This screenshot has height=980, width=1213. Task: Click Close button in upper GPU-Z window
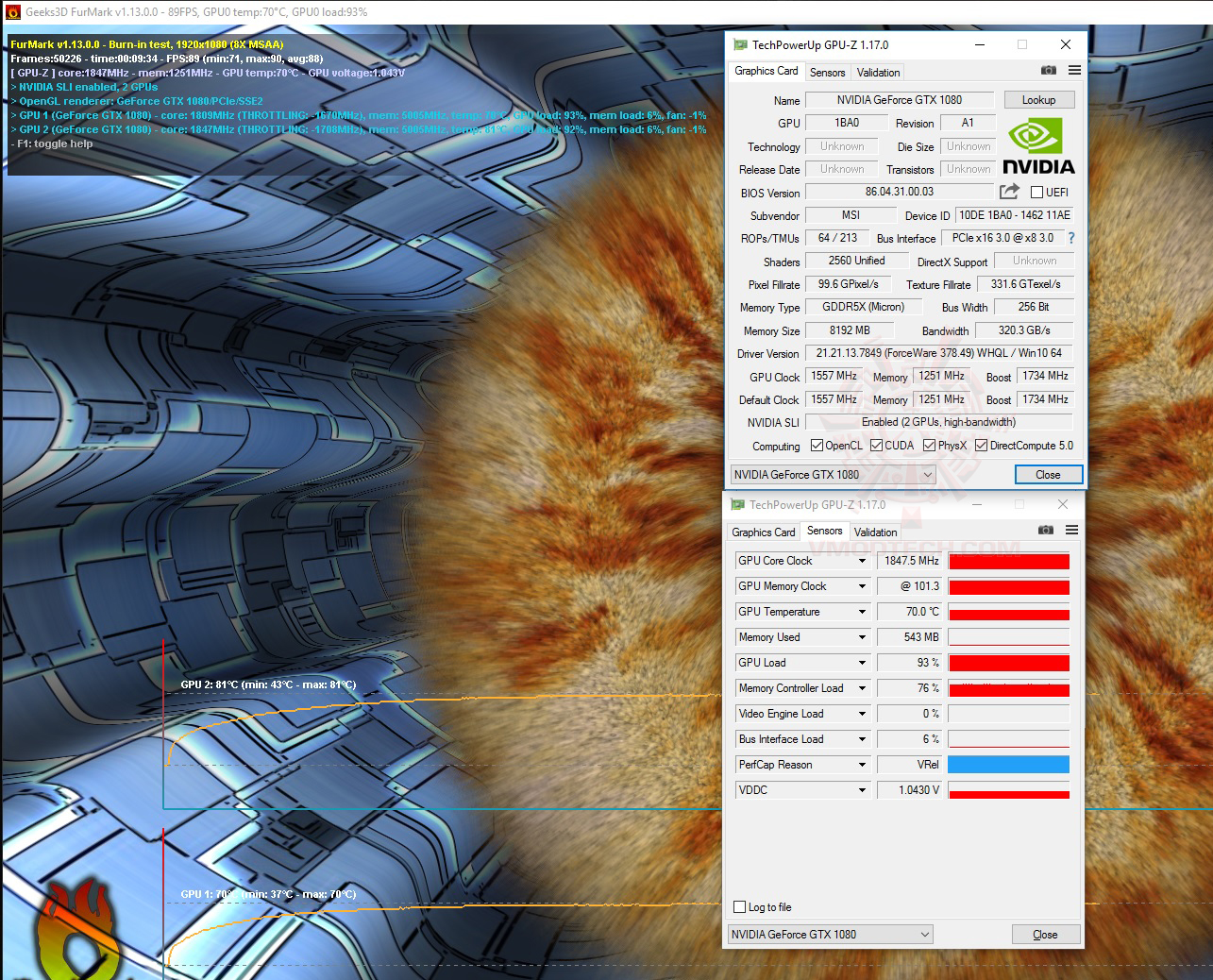[1048, 475]
